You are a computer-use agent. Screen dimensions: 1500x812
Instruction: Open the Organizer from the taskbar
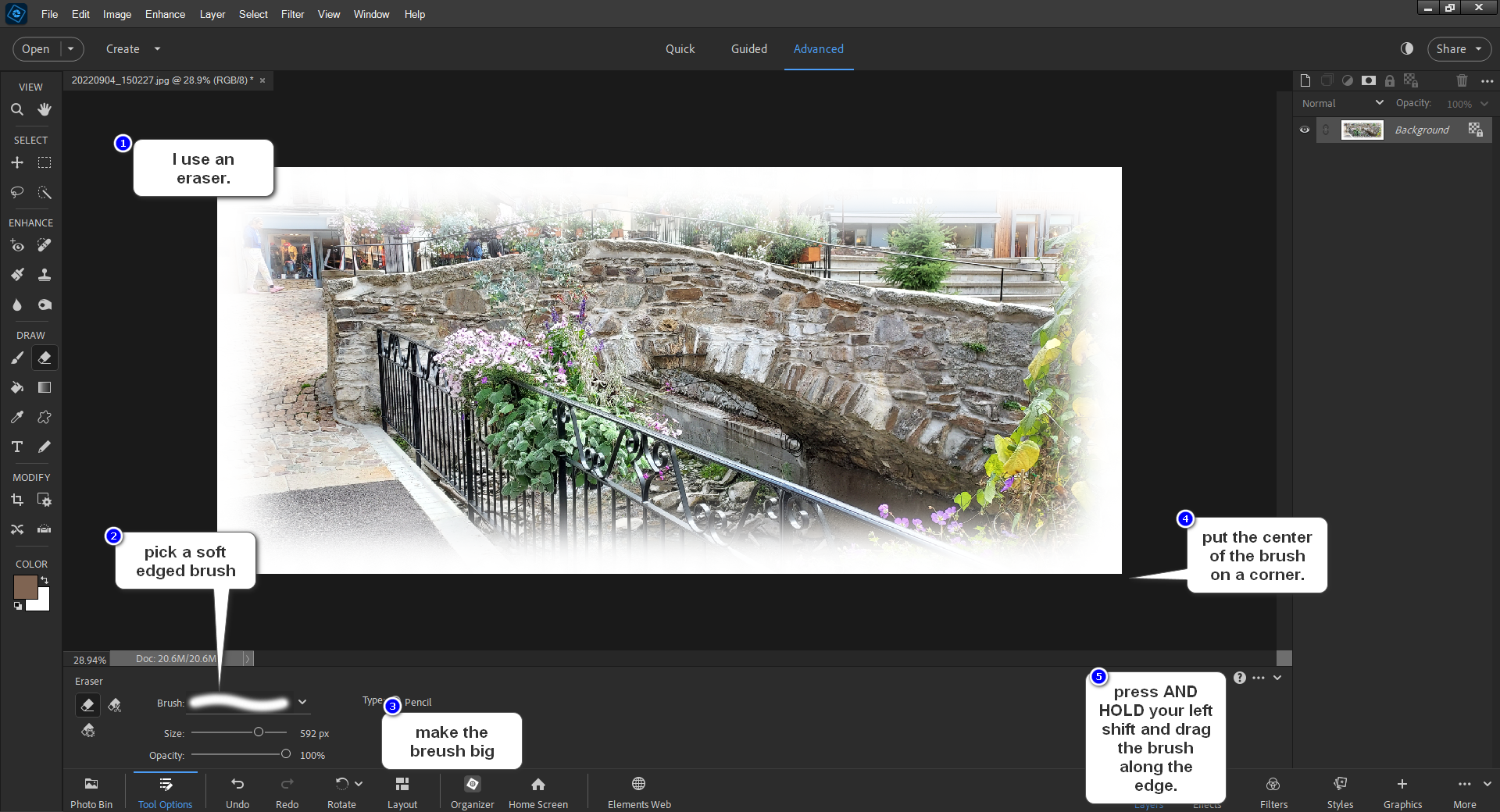(472, 790)
